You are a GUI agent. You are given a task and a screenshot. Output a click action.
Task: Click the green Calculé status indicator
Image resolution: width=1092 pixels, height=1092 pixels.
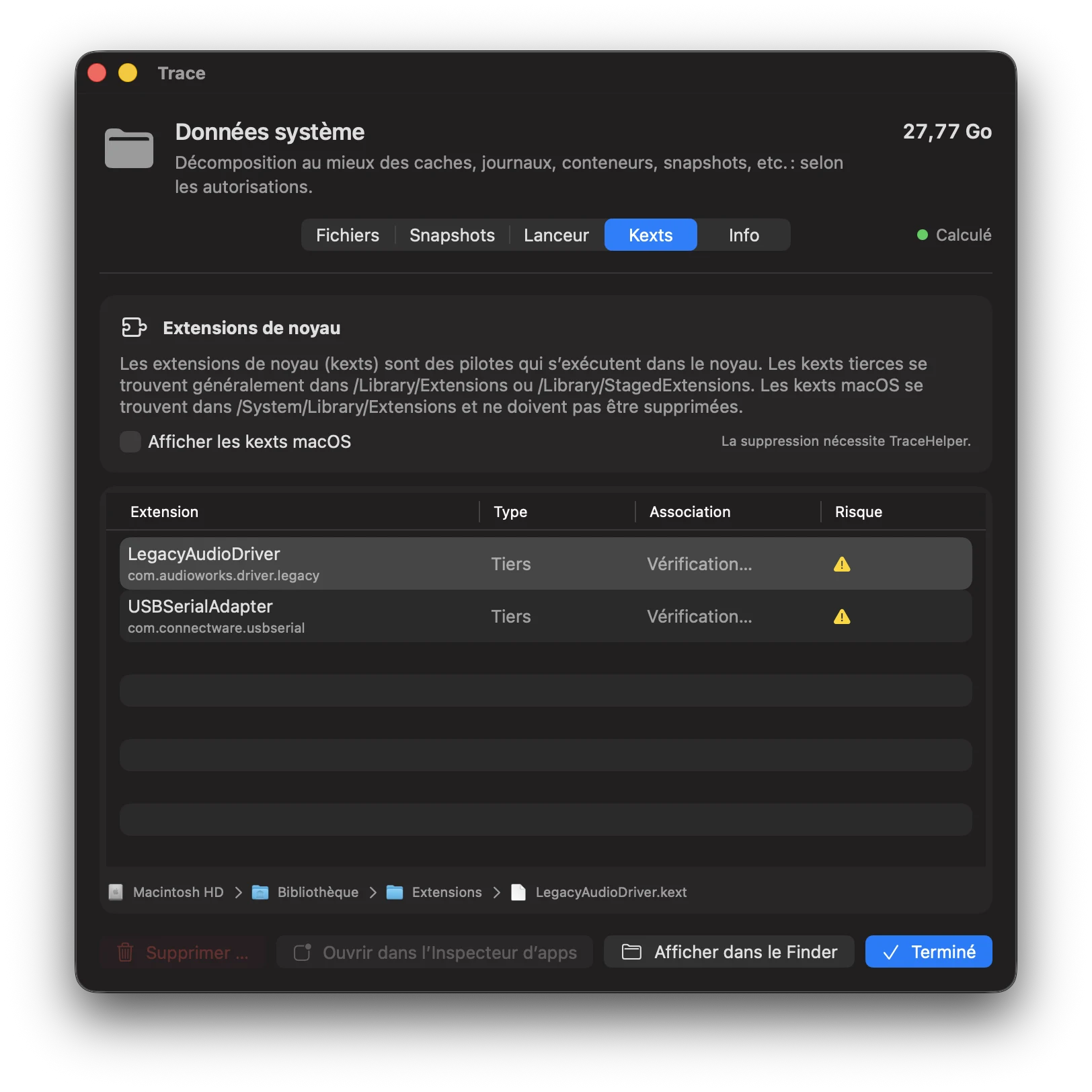click(923, 235)
